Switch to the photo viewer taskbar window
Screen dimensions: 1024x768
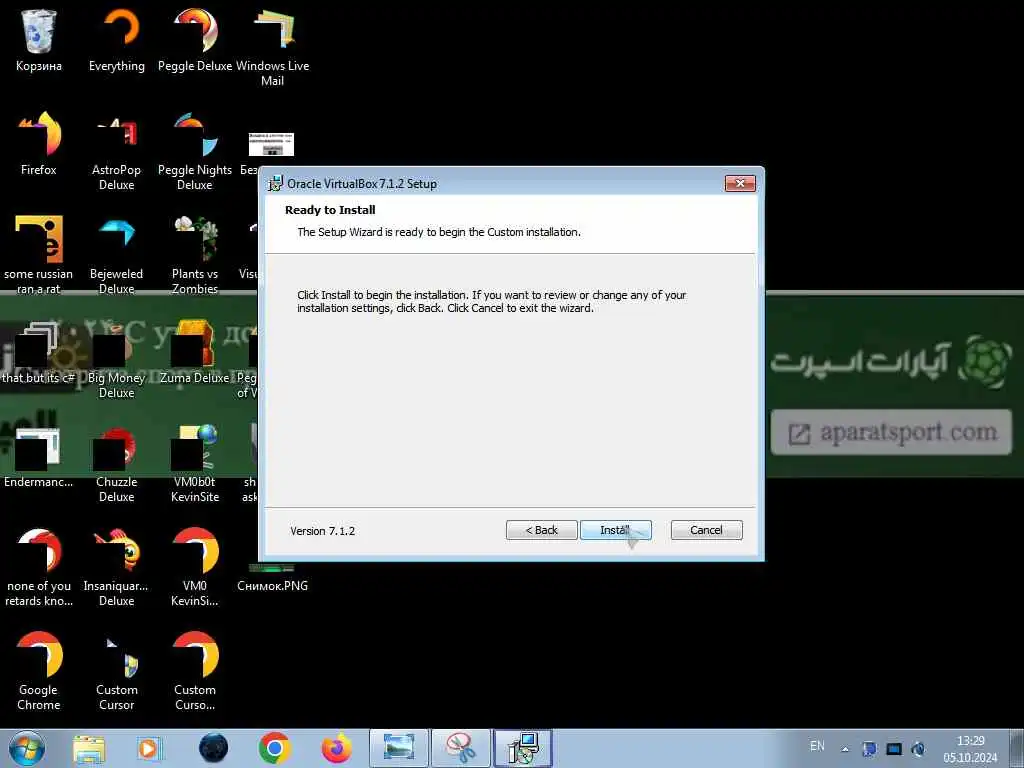pyautogui.click(x=399, y=748)
